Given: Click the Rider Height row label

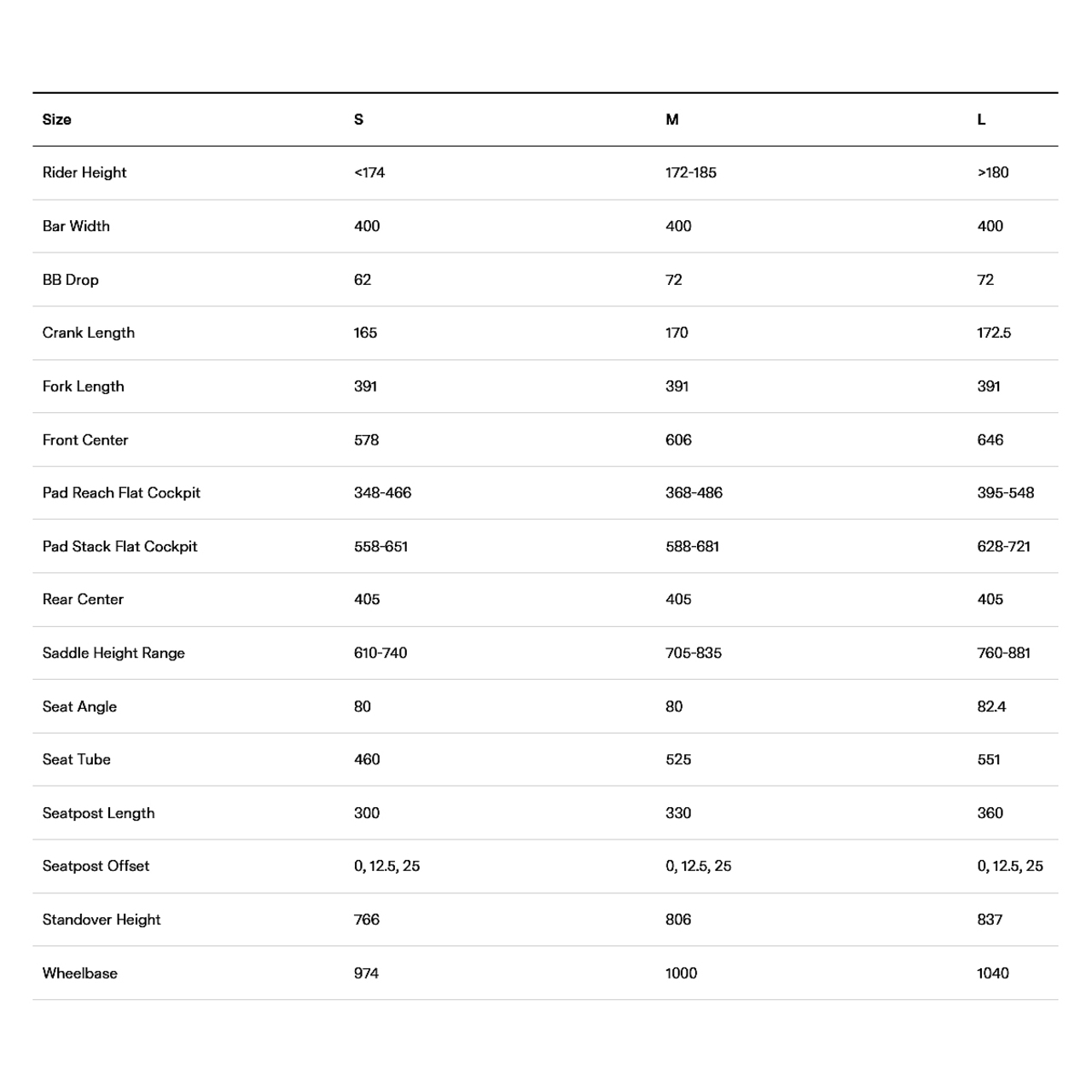Looking at the screenshot, I should (84, 172).
